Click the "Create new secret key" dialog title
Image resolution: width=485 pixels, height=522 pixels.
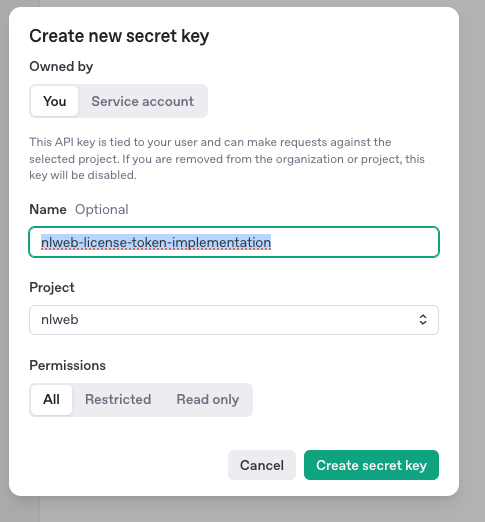coord(119,36)
